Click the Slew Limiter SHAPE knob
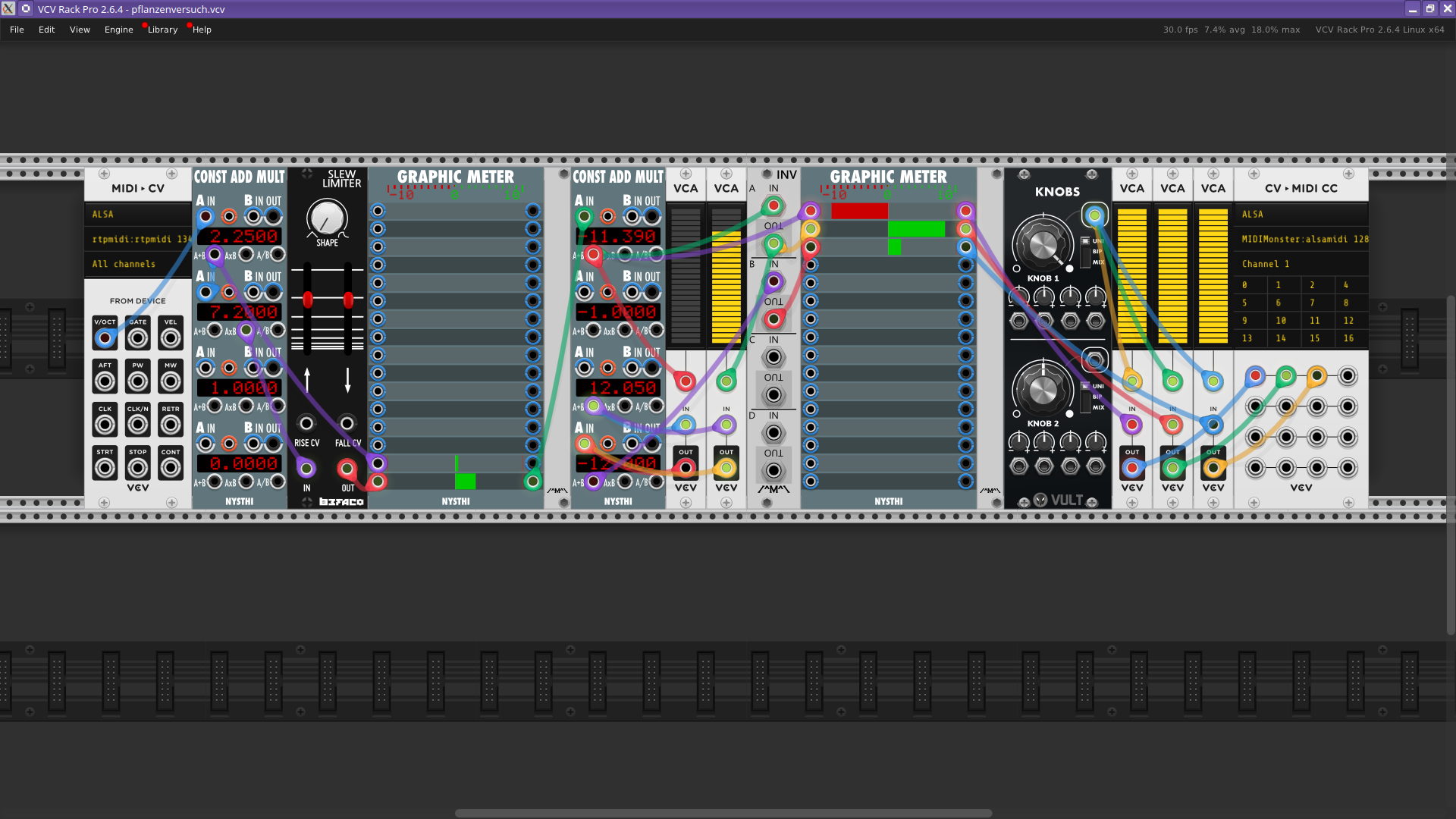This screenshot has width=1456, height=819. 327,218
